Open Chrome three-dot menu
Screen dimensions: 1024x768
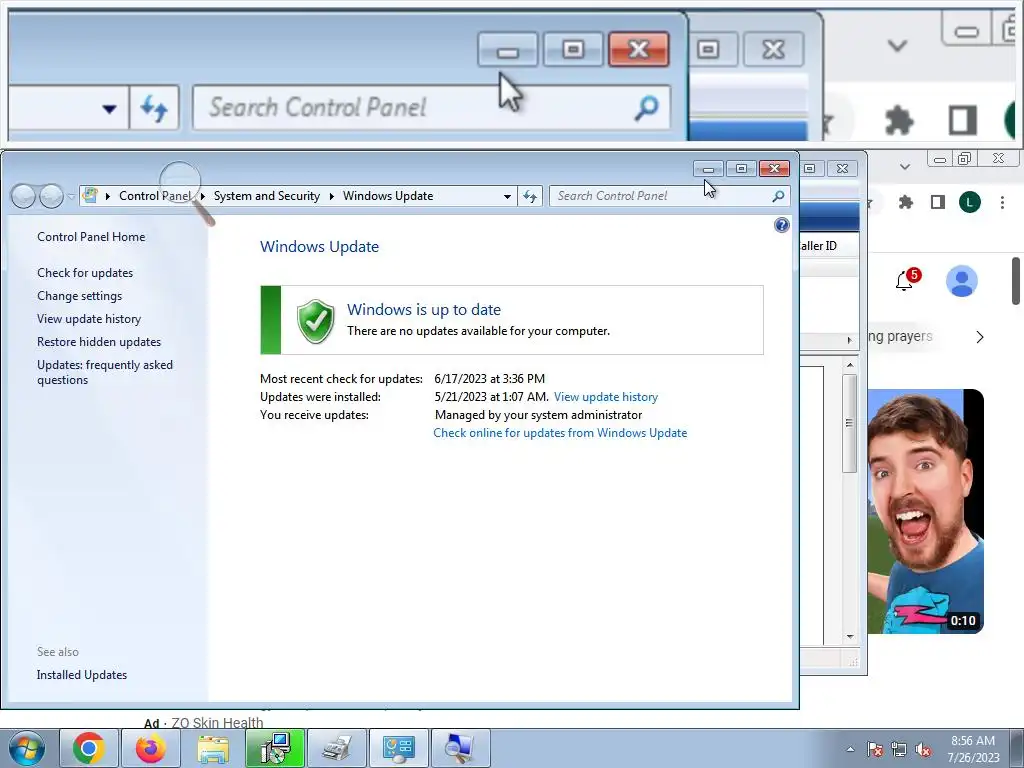(1002, 202)
